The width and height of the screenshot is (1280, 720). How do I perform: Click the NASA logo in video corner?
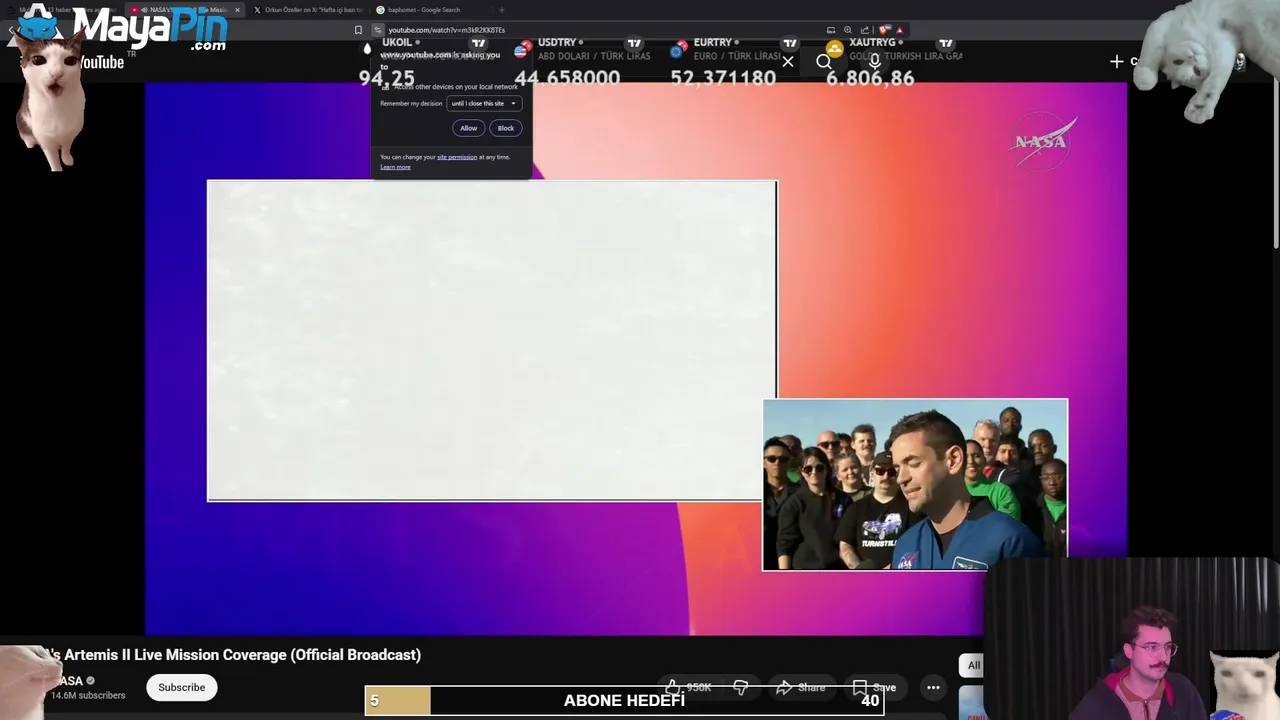[1044, 141]
